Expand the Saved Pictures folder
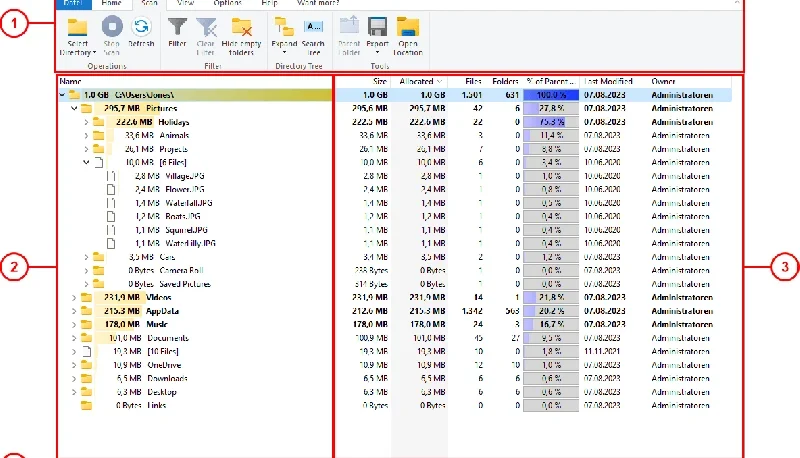The image size is (800, 458). pos(86,284)
